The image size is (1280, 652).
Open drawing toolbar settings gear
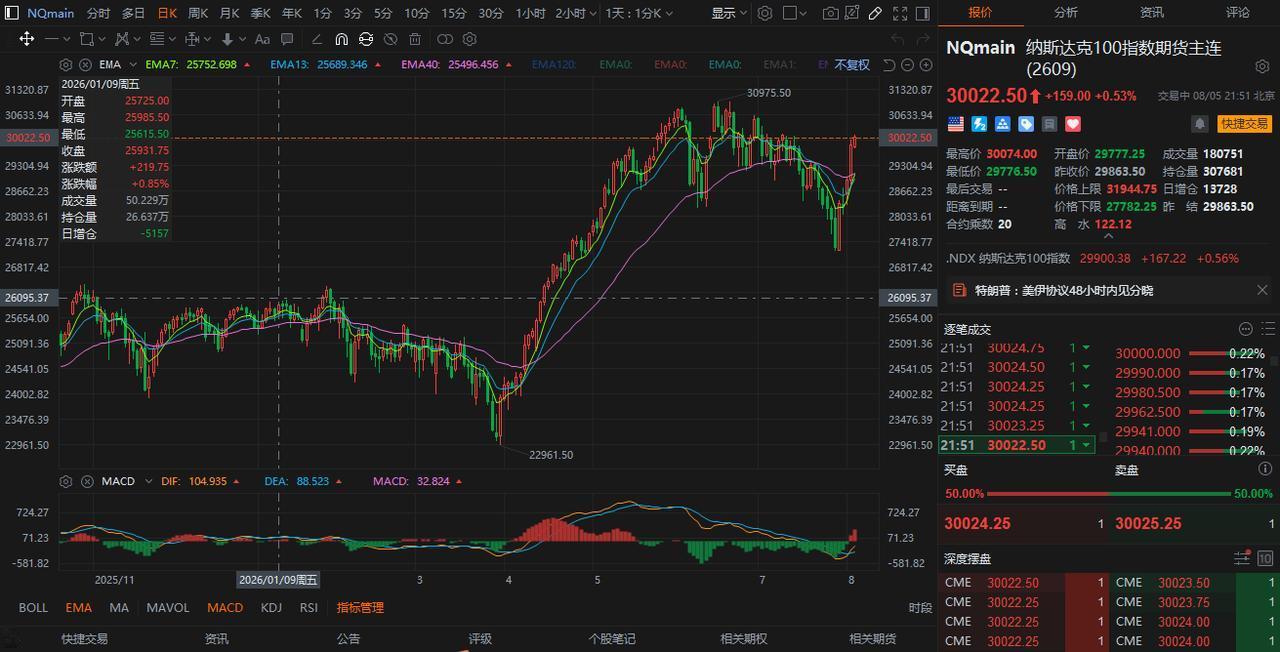pyautogui.click(x=470, y=39)
